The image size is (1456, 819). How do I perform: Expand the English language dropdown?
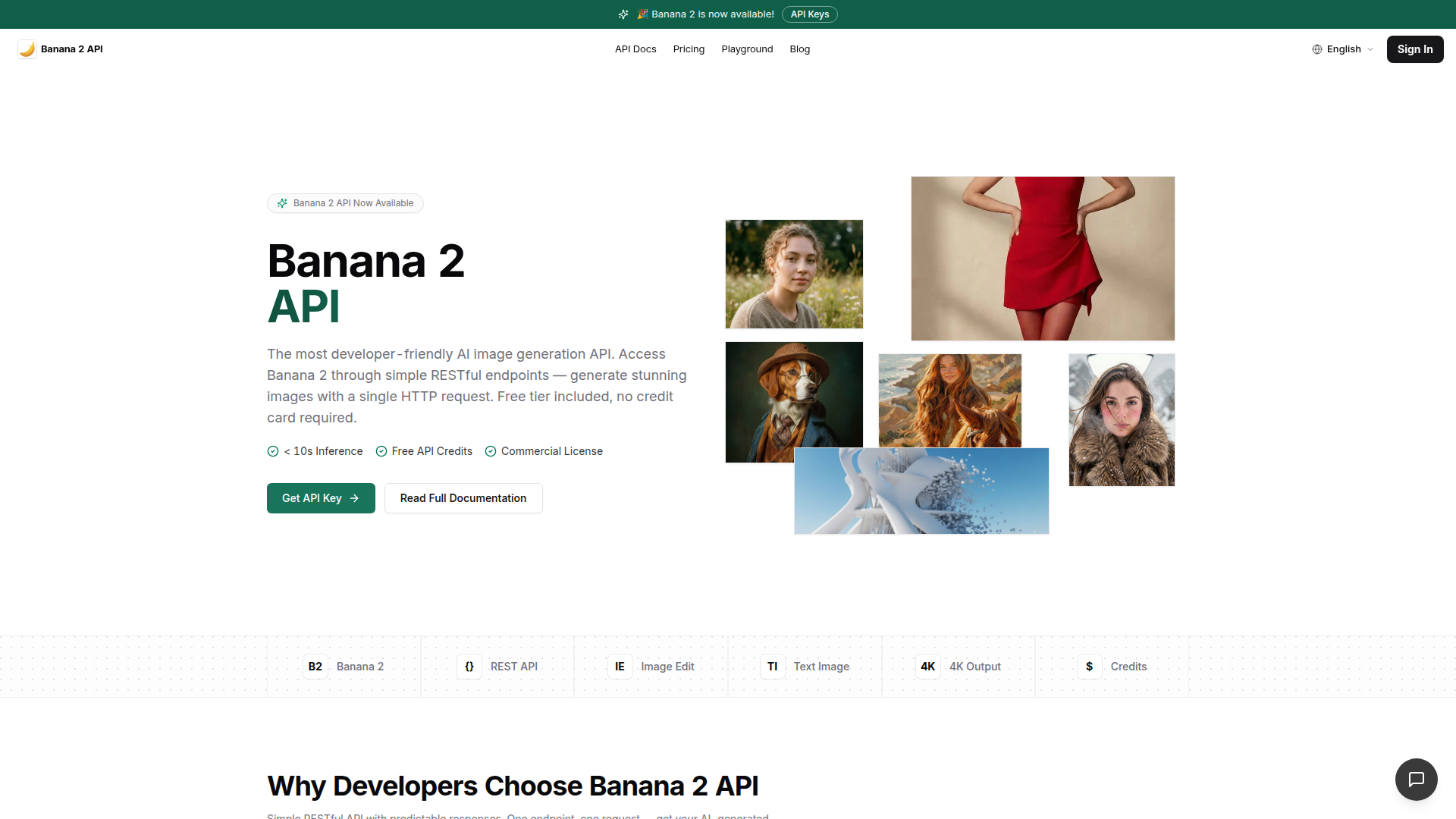pyautogui.click(x=1343, y=49)
